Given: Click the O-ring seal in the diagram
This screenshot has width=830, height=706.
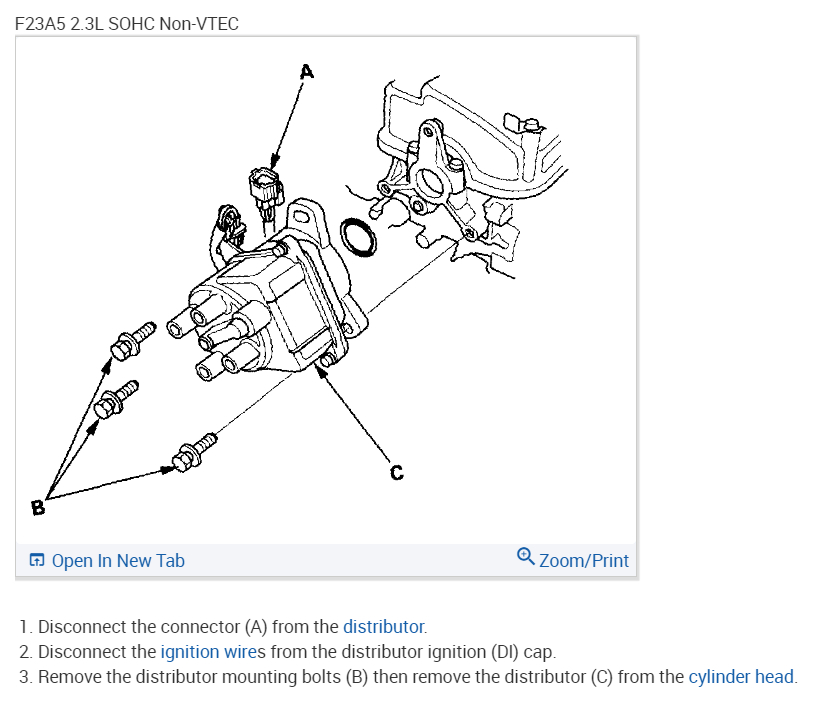Looking at the screenshot, I should (x=359, y=238).
